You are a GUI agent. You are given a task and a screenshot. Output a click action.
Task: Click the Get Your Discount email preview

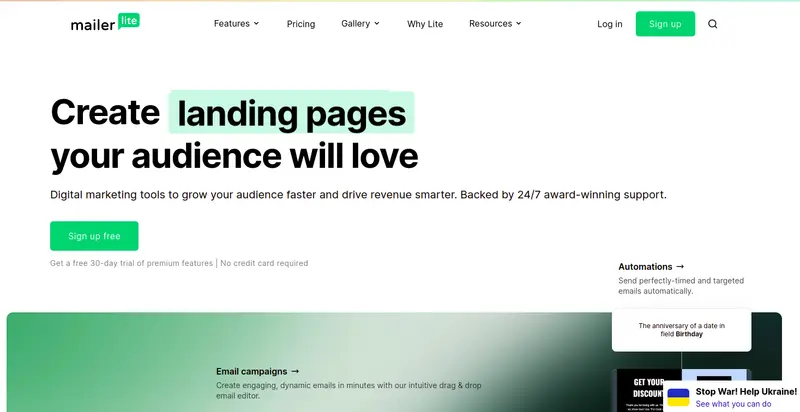coord(637,391)
